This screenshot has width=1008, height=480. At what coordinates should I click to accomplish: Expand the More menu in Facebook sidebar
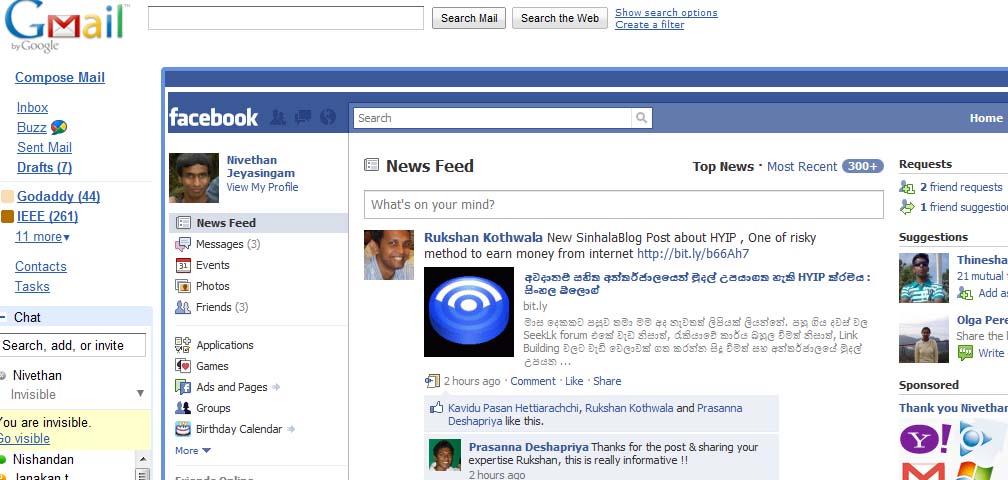coord(193,450)
